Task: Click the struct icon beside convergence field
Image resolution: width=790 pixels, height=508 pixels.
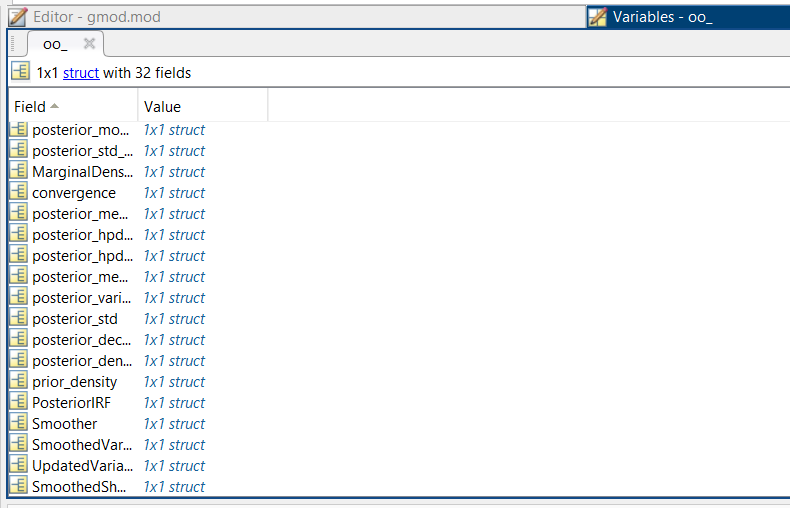Action: 19,192
